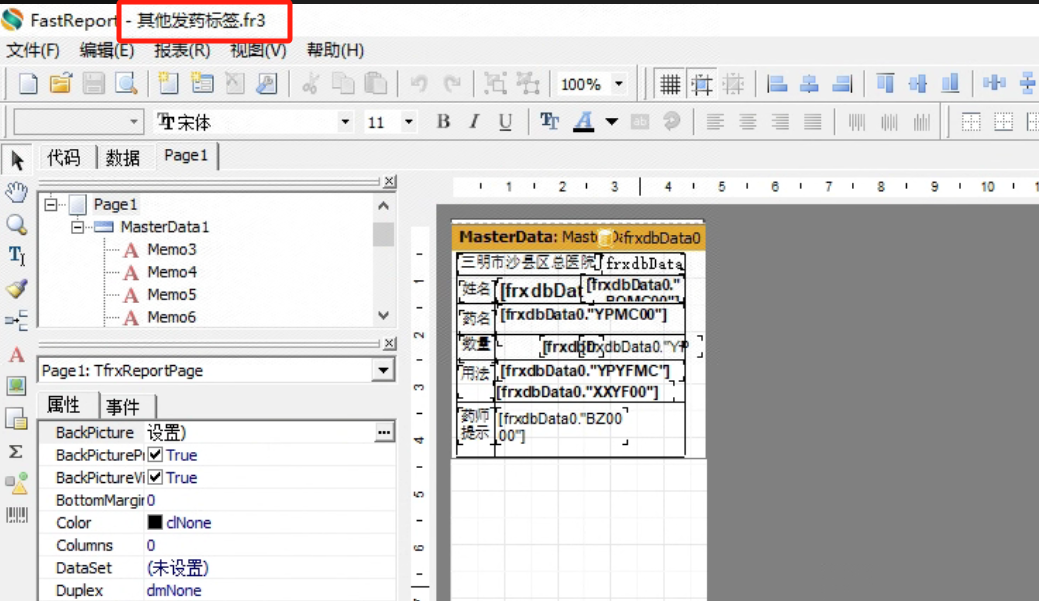Open page settings icon

click(266, 84)
